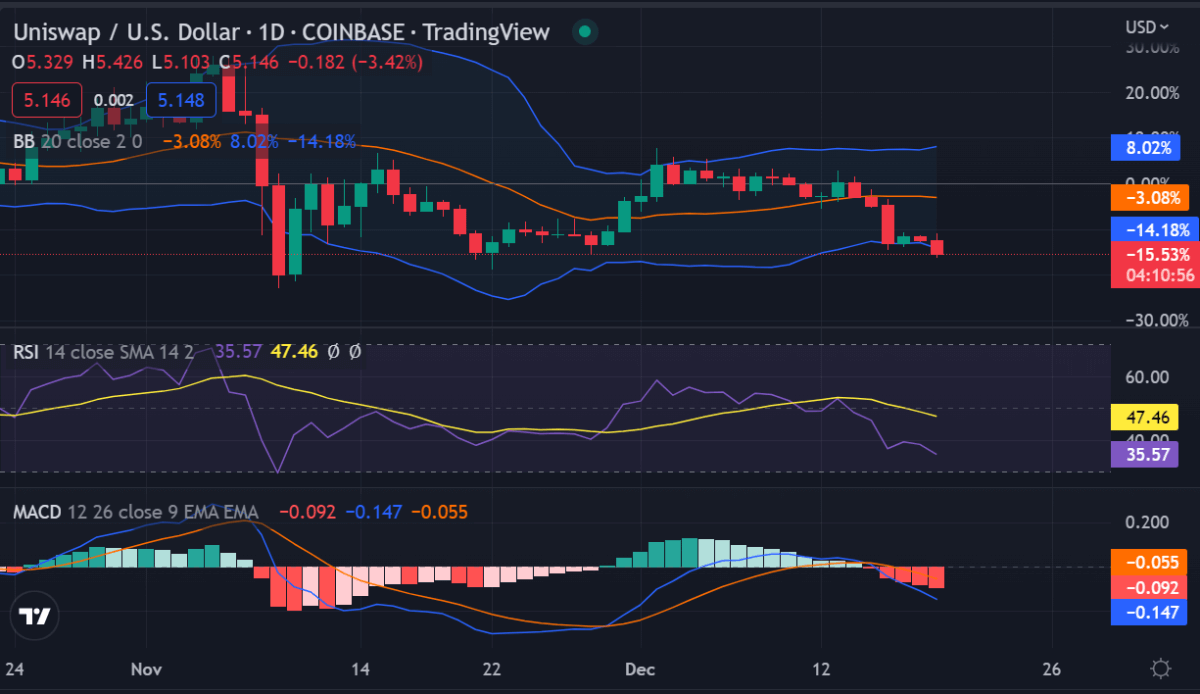Click the 0.200 MACD axis label
This screenshot has height=694, width=1200.
point(1148,523)
